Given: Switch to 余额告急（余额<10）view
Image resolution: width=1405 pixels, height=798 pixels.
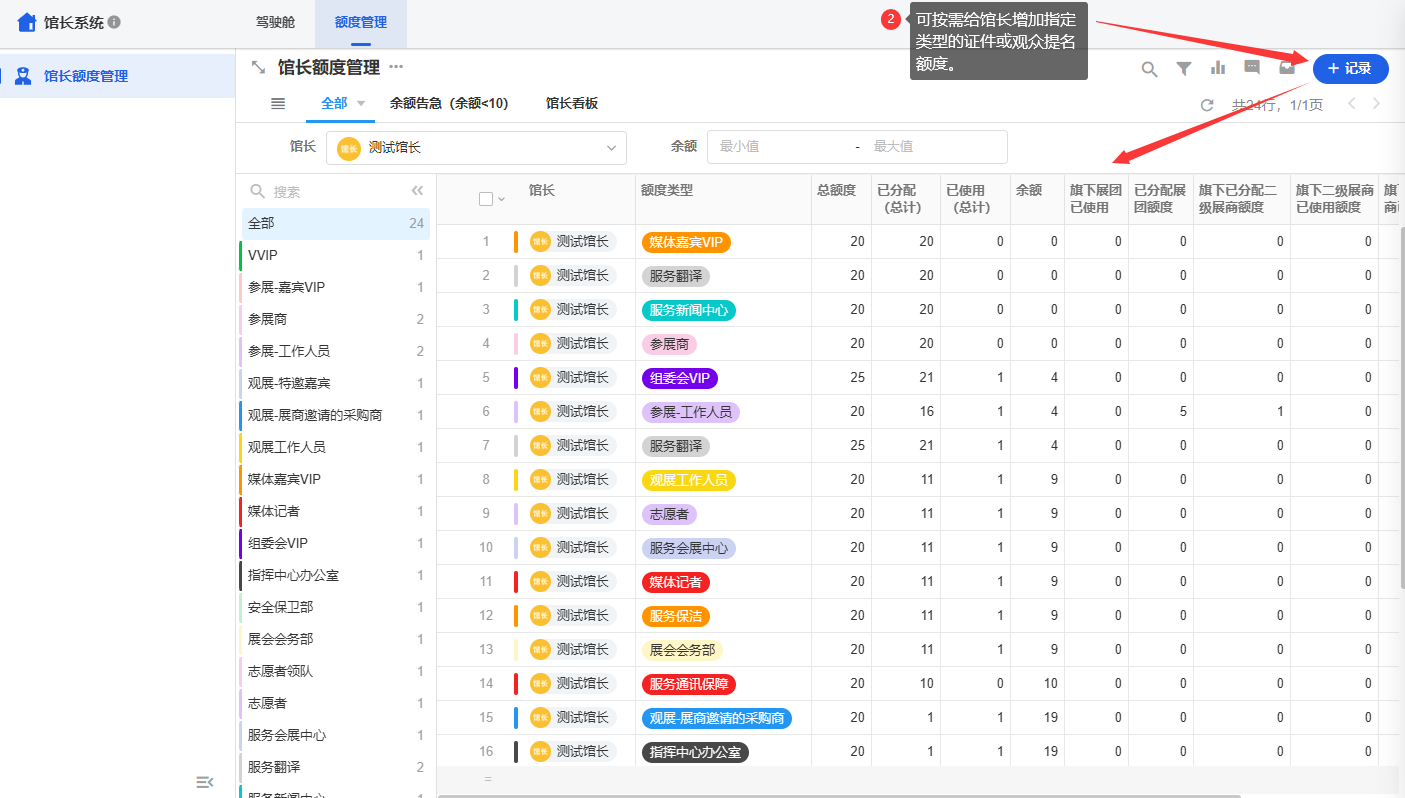Looking at the screenshot, I should coord(449,103).
